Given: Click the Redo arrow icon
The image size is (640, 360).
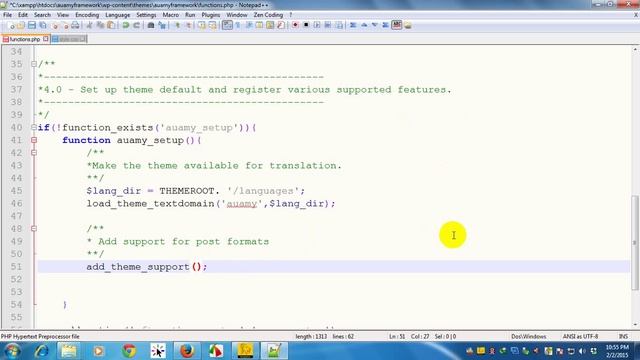Looking at the screenshot, I should 136,25.
